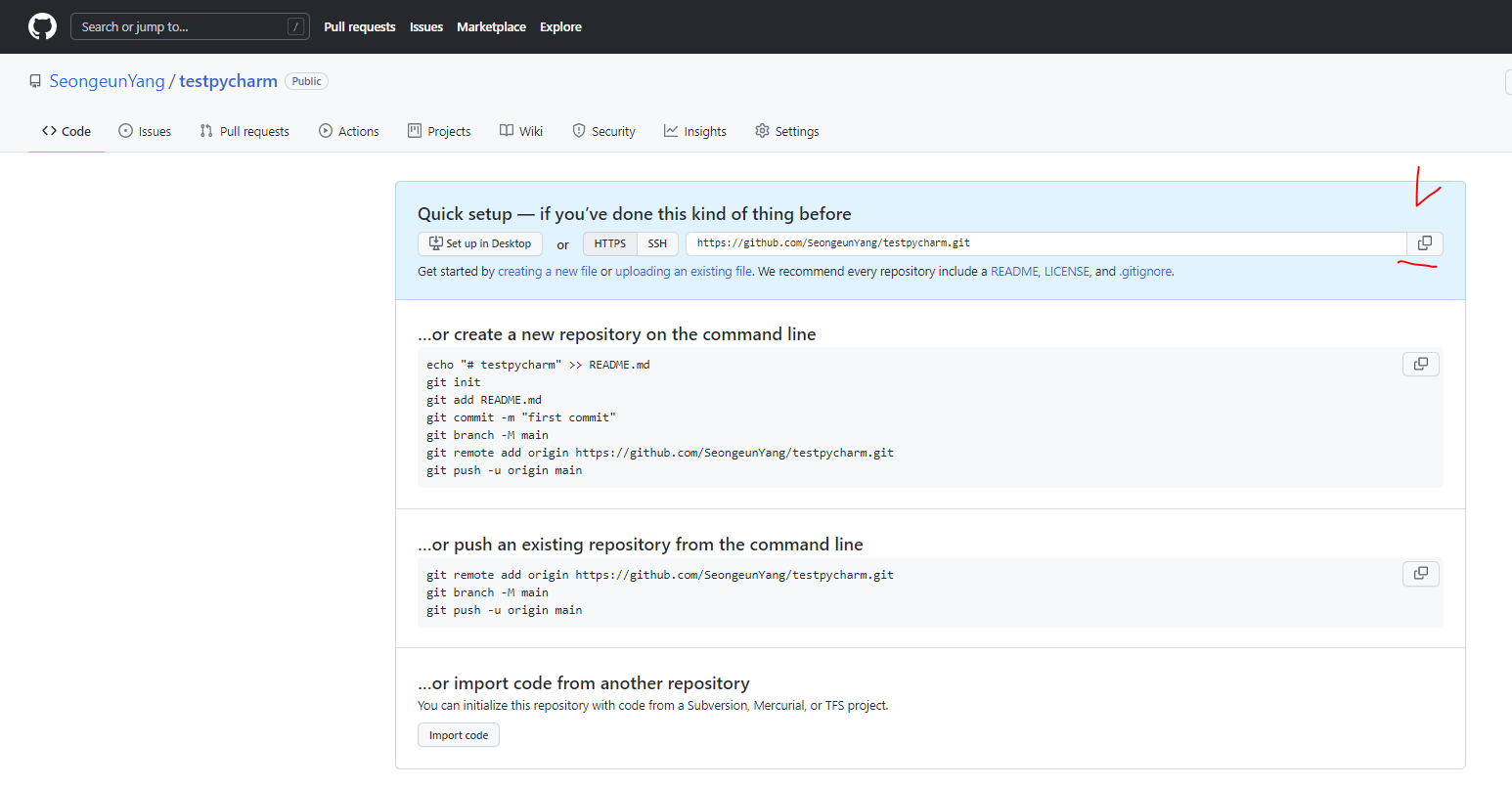
Task: Click the GitHub Octocat logo
Action: [42, 26]
